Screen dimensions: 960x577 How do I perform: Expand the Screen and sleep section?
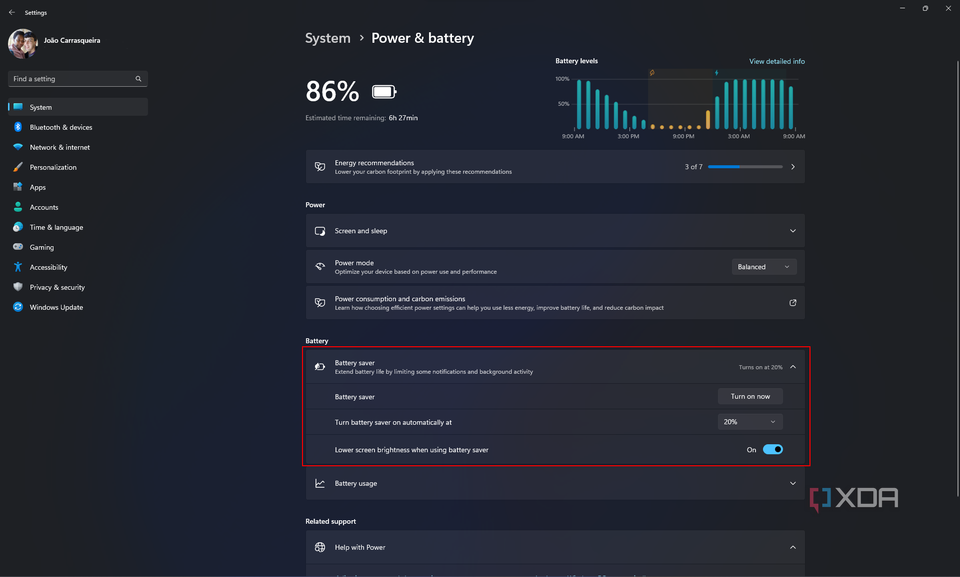(793, 231)
